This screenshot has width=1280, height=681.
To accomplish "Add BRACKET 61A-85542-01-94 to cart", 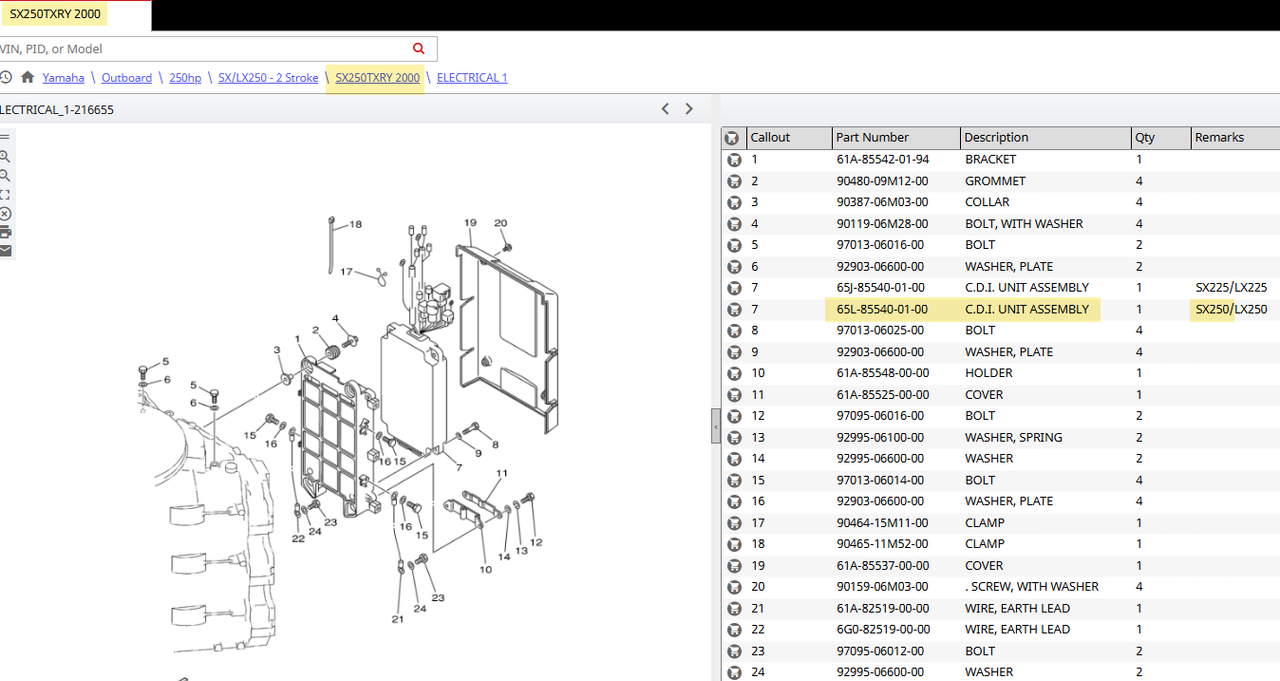I will pyautogui.click(x=733, y=159).
